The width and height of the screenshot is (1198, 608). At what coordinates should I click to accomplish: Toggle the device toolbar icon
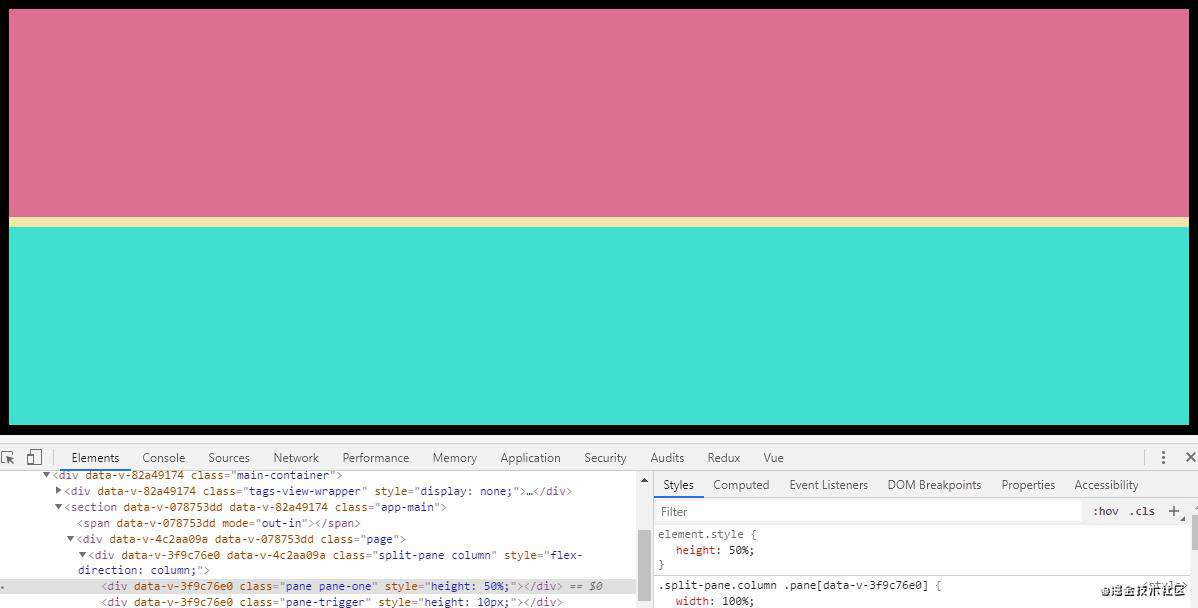(34, 458)
